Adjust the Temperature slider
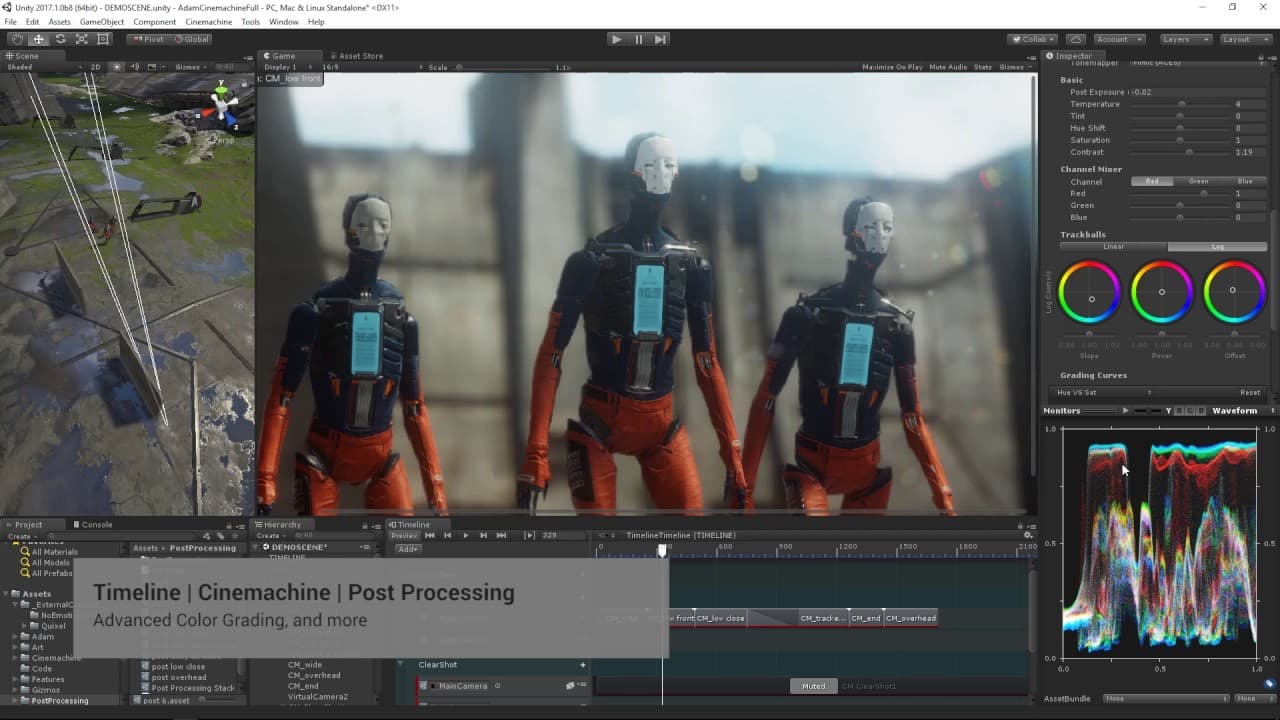 tap(1180, 104)
